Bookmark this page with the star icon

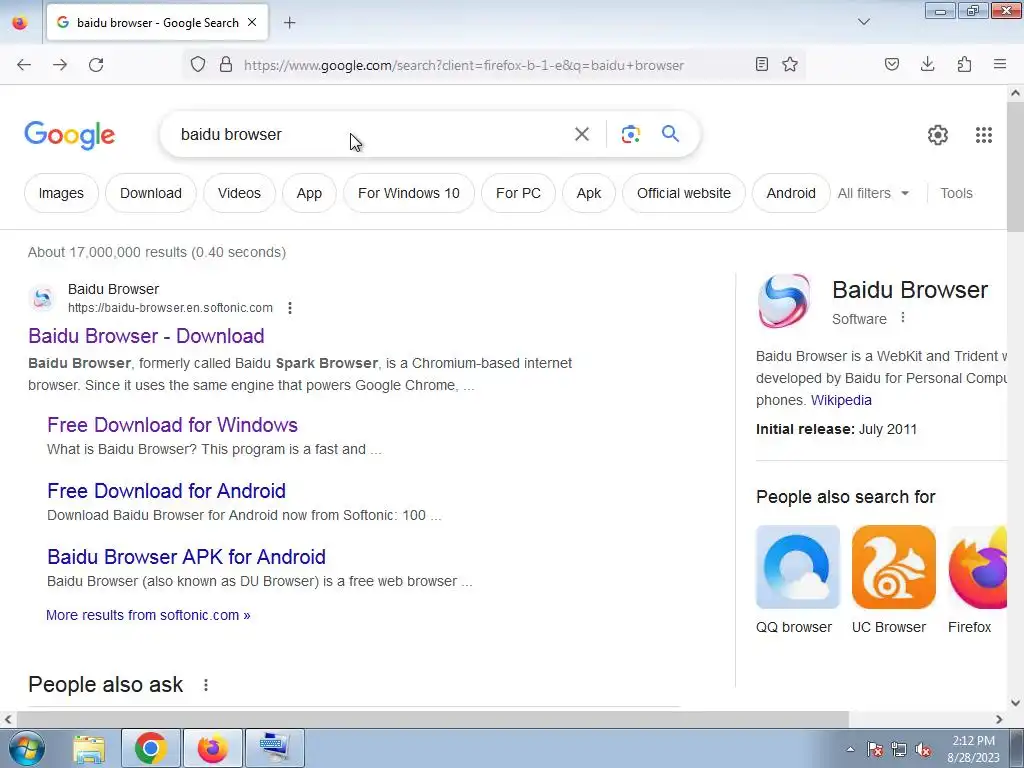(790, 64)
